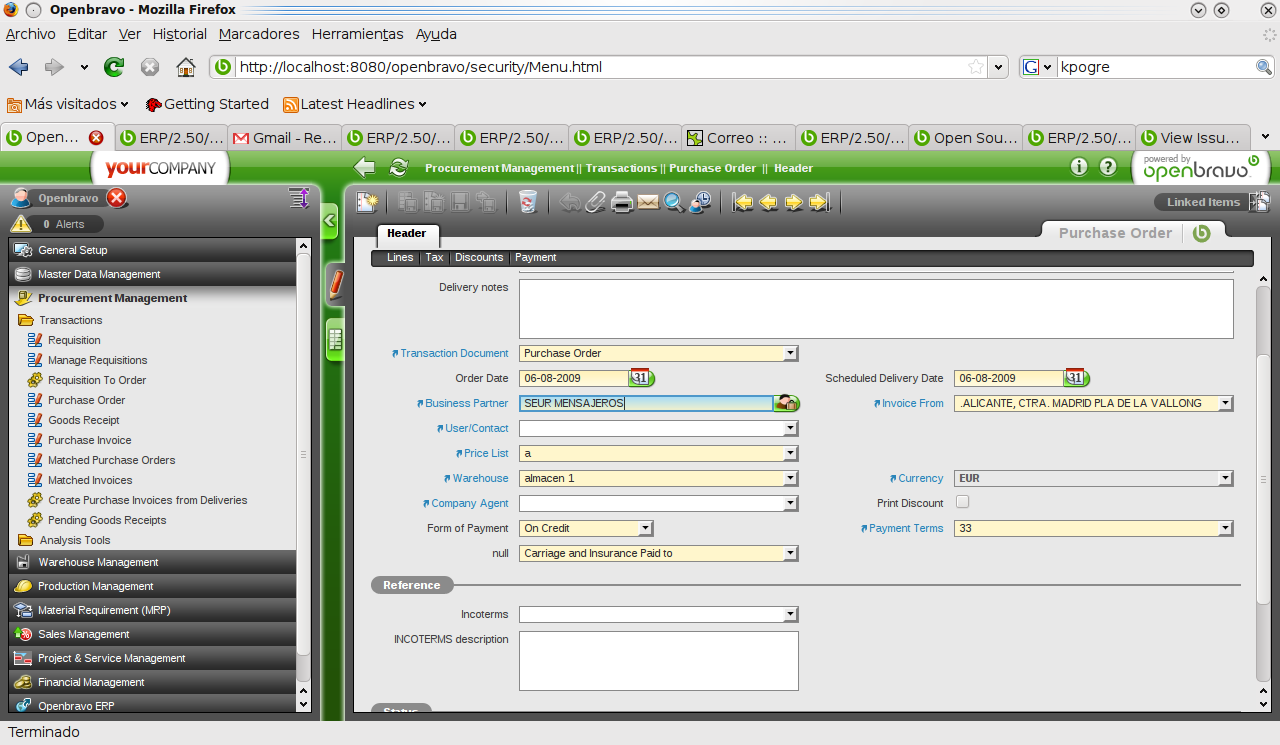Open the attachment paperclip icon
The height and width of the screenshot is (745, 1280).
click(595, 202)
